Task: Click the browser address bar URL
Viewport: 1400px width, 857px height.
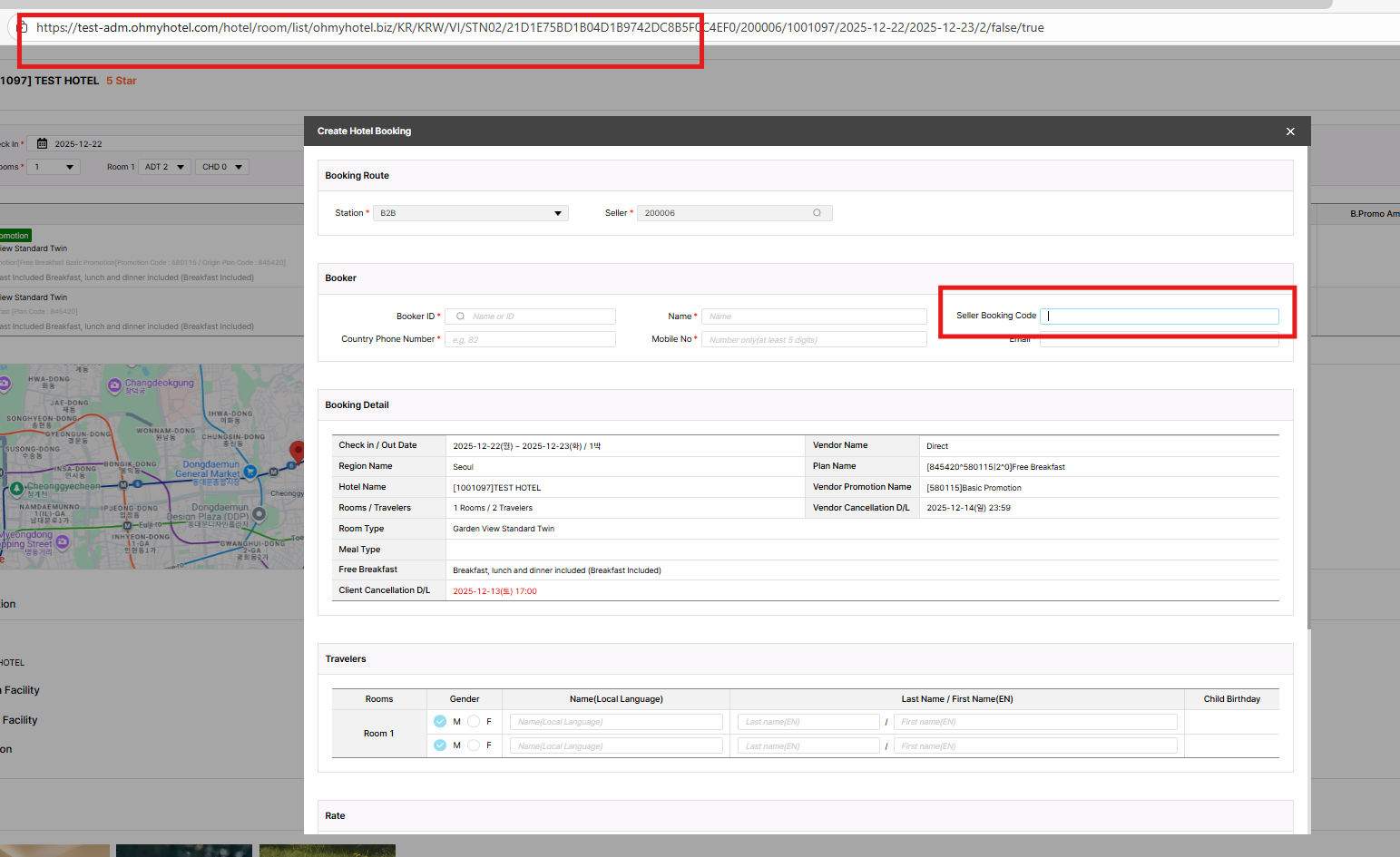Action: [540, 28]
